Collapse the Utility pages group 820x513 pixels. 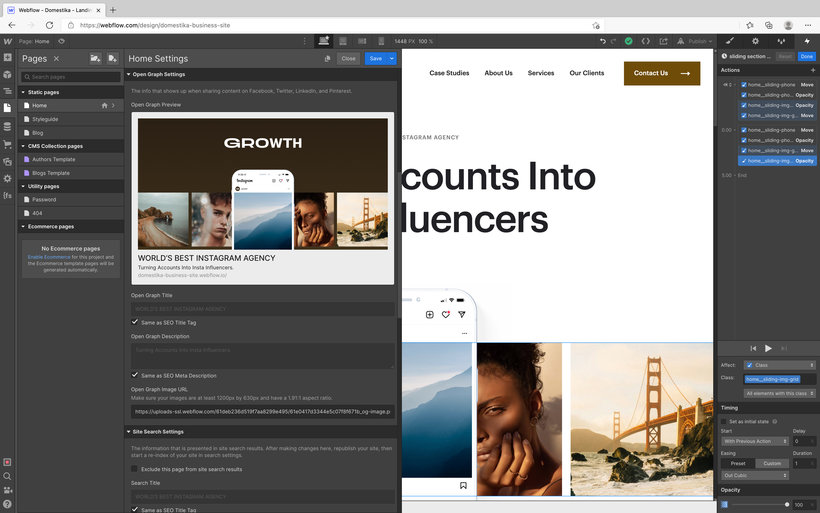[23, 186]
